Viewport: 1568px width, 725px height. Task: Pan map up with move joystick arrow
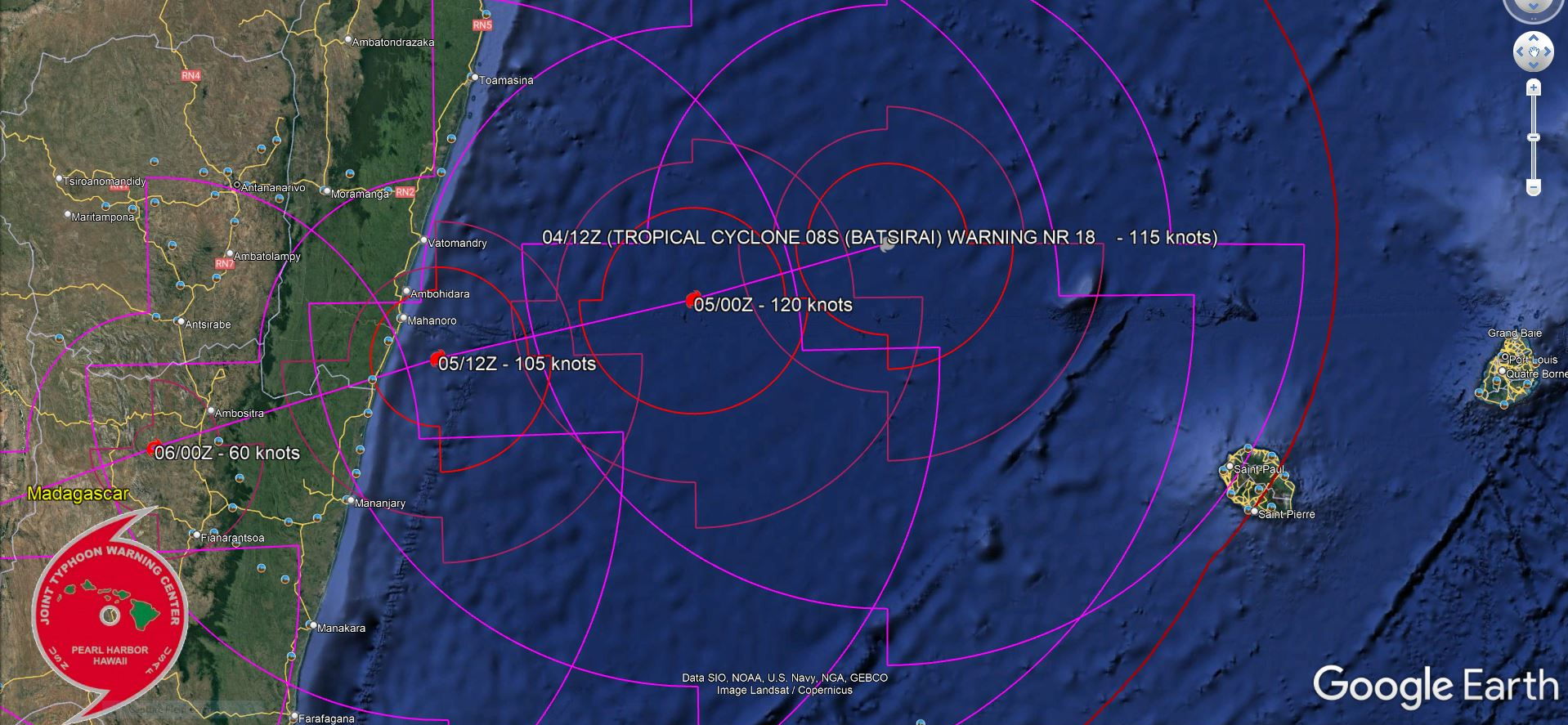tap(1534, 38)
